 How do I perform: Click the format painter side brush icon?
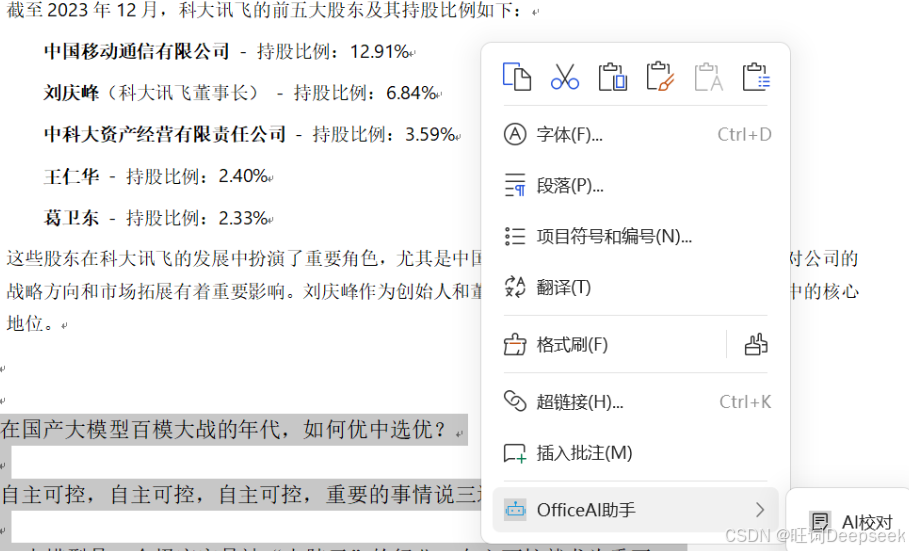pos(756,345)
